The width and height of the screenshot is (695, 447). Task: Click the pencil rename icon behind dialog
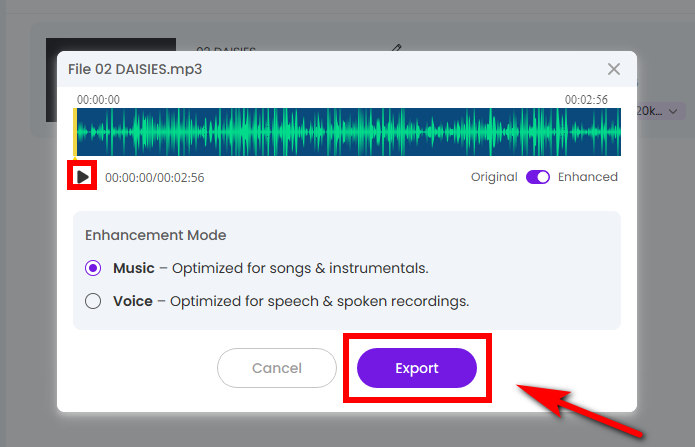[x=397, y=46]
